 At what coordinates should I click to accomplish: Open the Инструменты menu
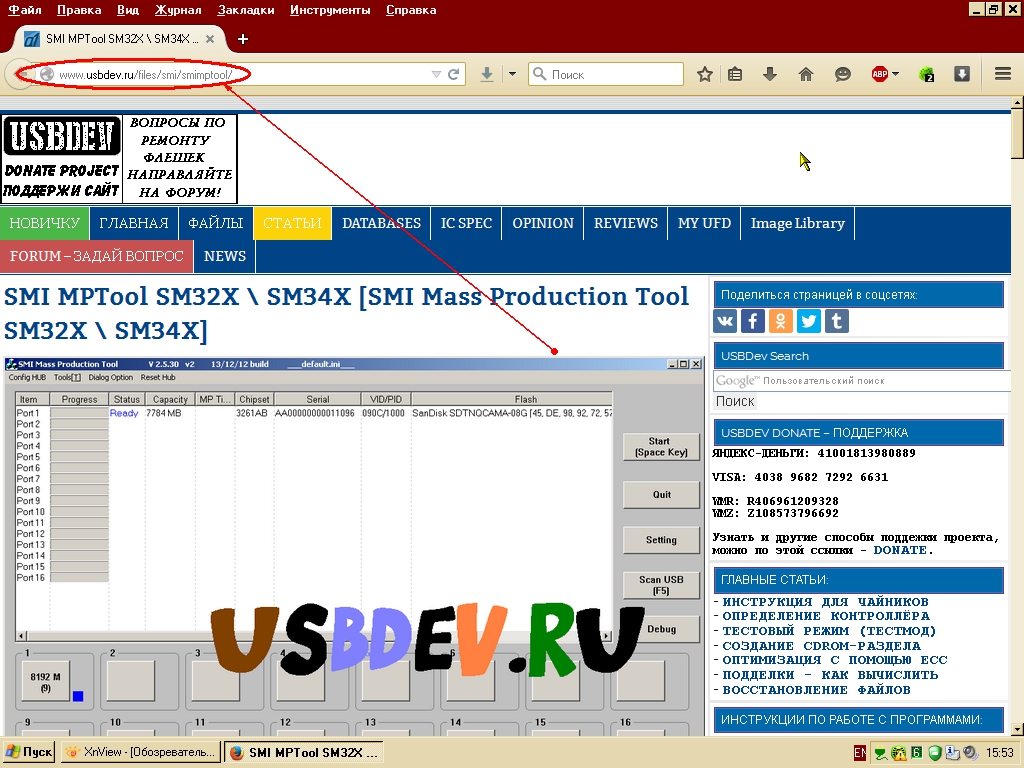coord(330,10)
